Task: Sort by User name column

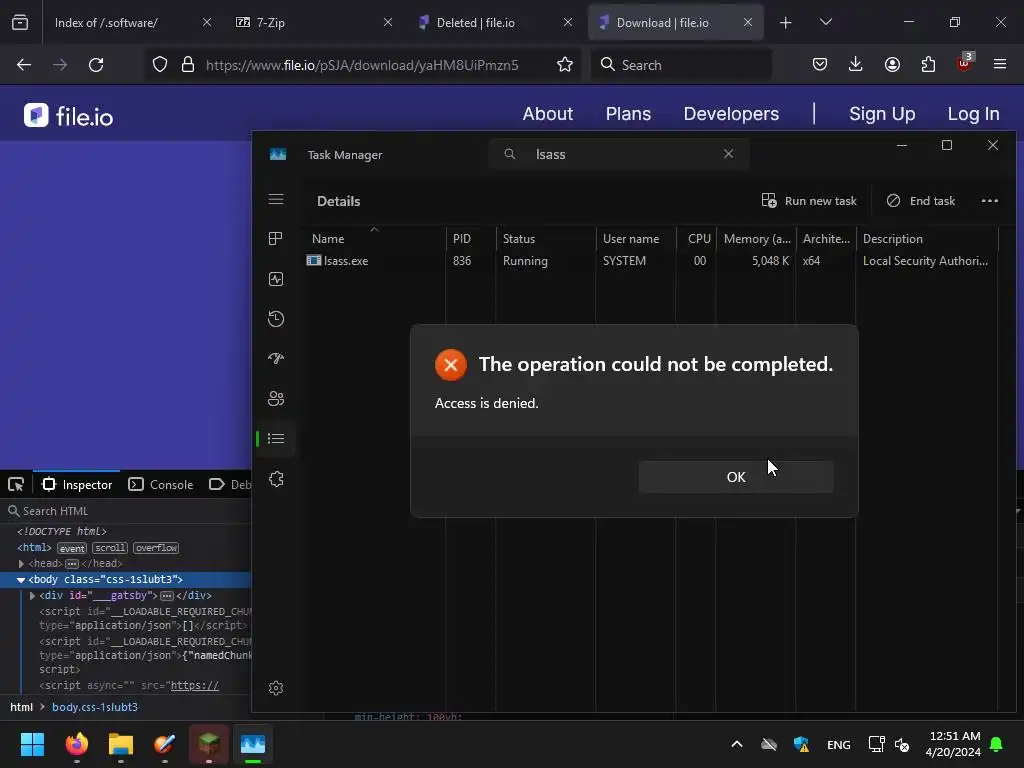Action: pos(635,238)
